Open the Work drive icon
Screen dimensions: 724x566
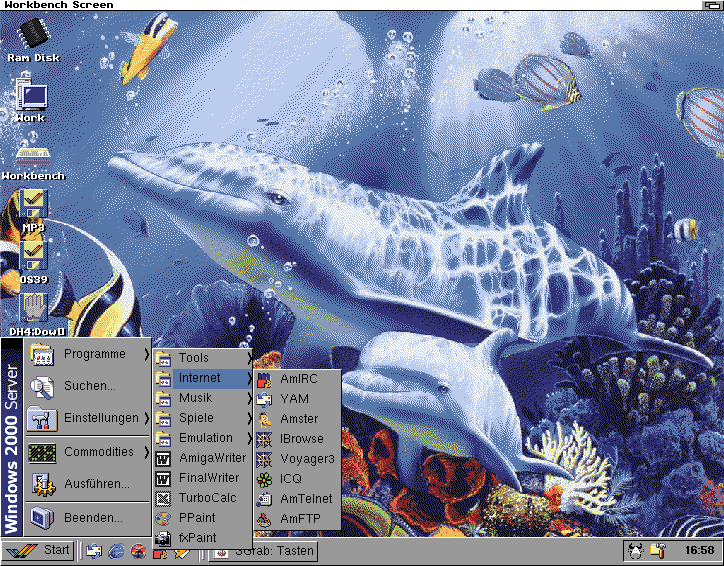(x=30, y=98)
